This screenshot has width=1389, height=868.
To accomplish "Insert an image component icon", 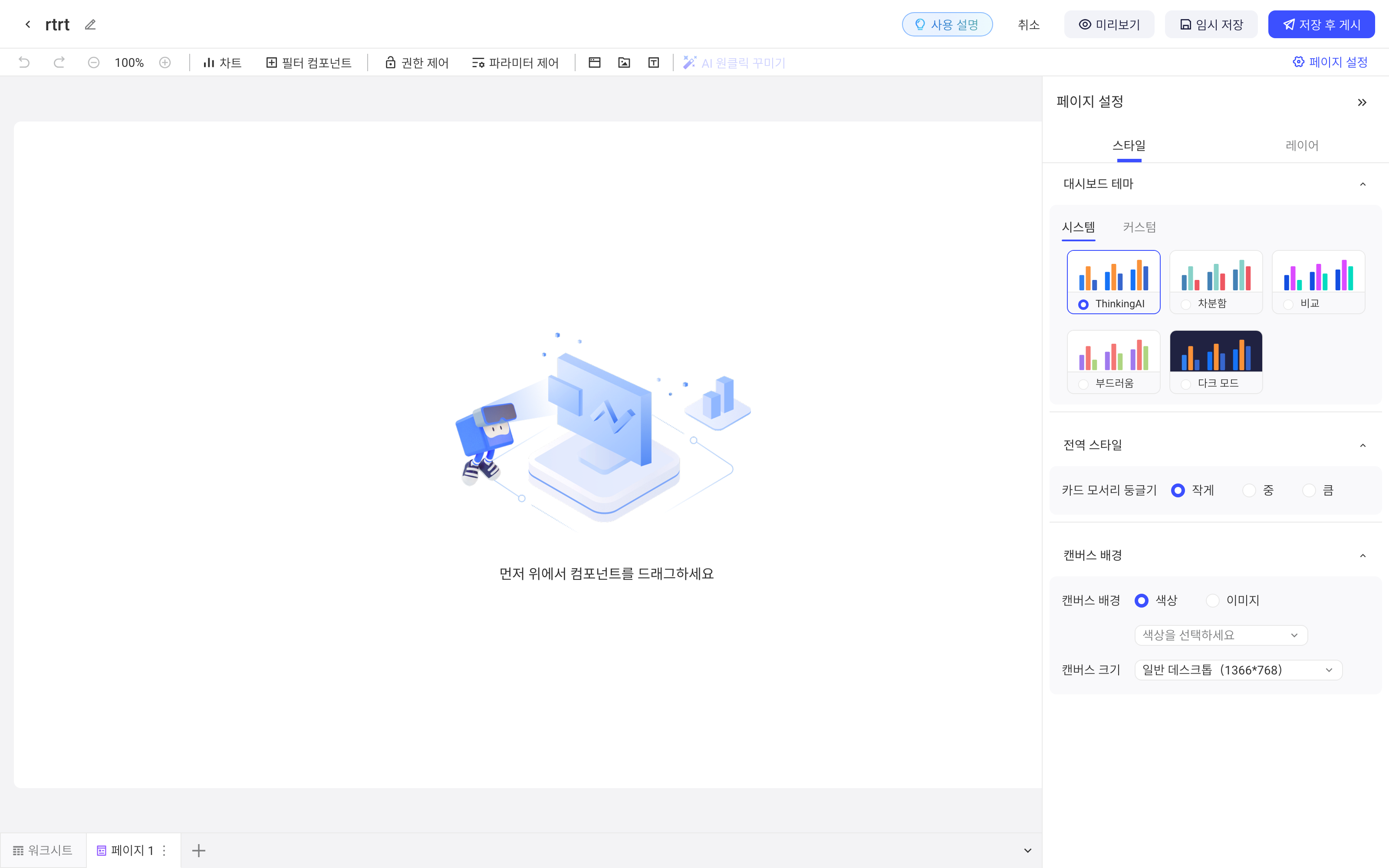I will coord(624,62).
